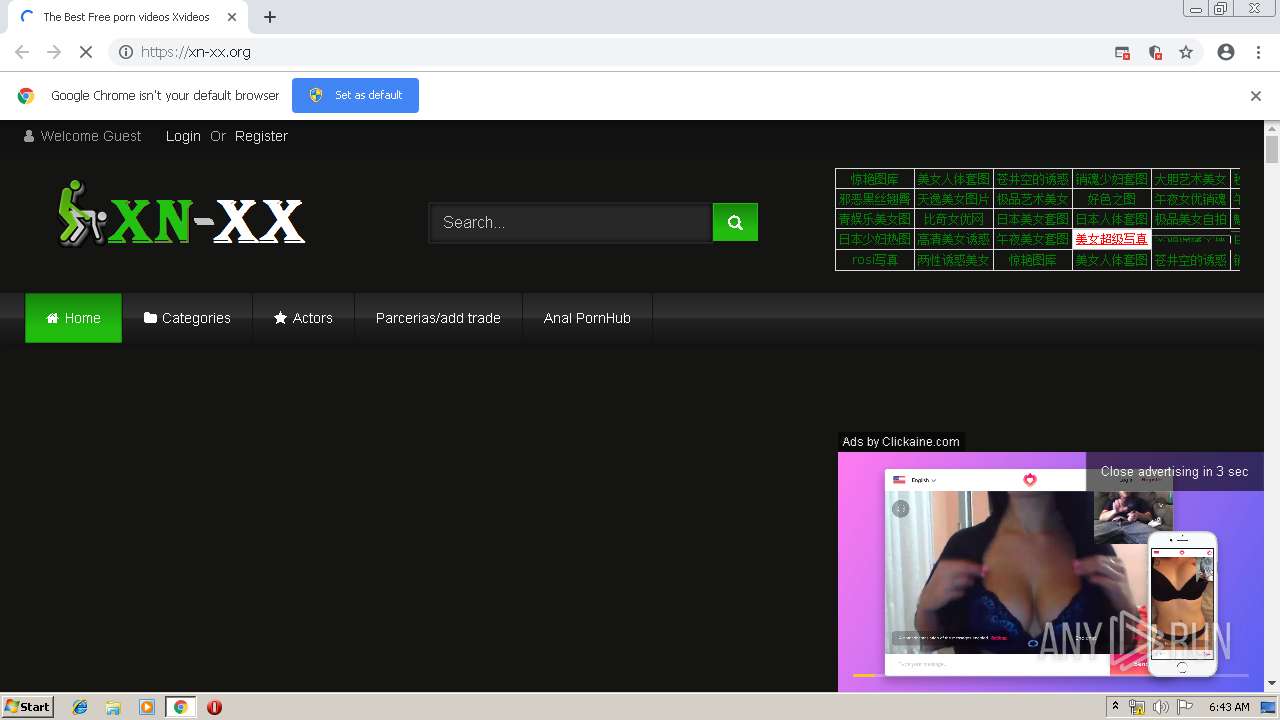Open Windows Media Player from taskbar

147,707
